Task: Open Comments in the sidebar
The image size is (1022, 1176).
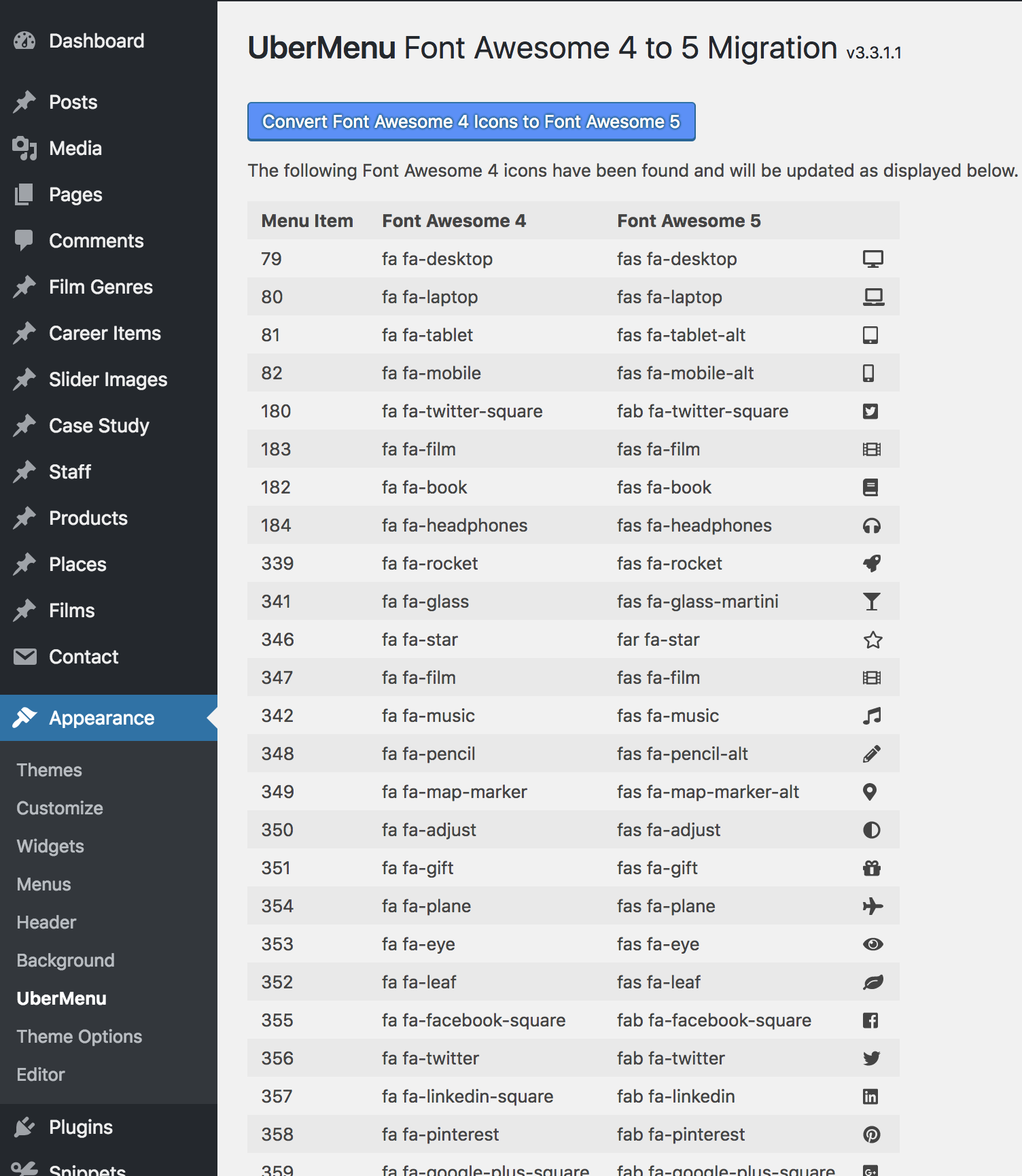Action: 109,241
